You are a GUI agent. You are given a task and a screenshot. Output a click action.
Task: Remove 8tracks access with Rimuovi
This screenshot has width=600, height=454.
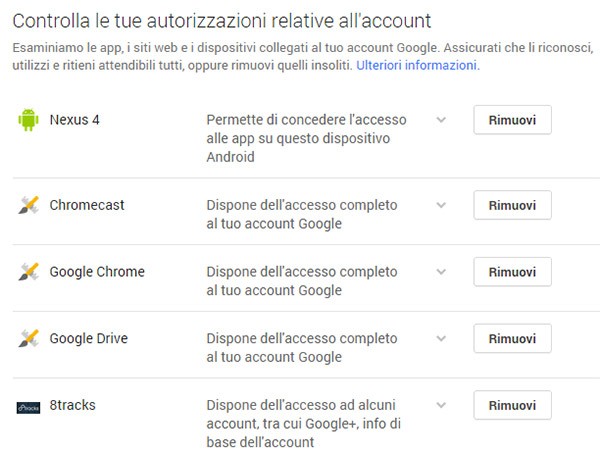click(512, 405)
